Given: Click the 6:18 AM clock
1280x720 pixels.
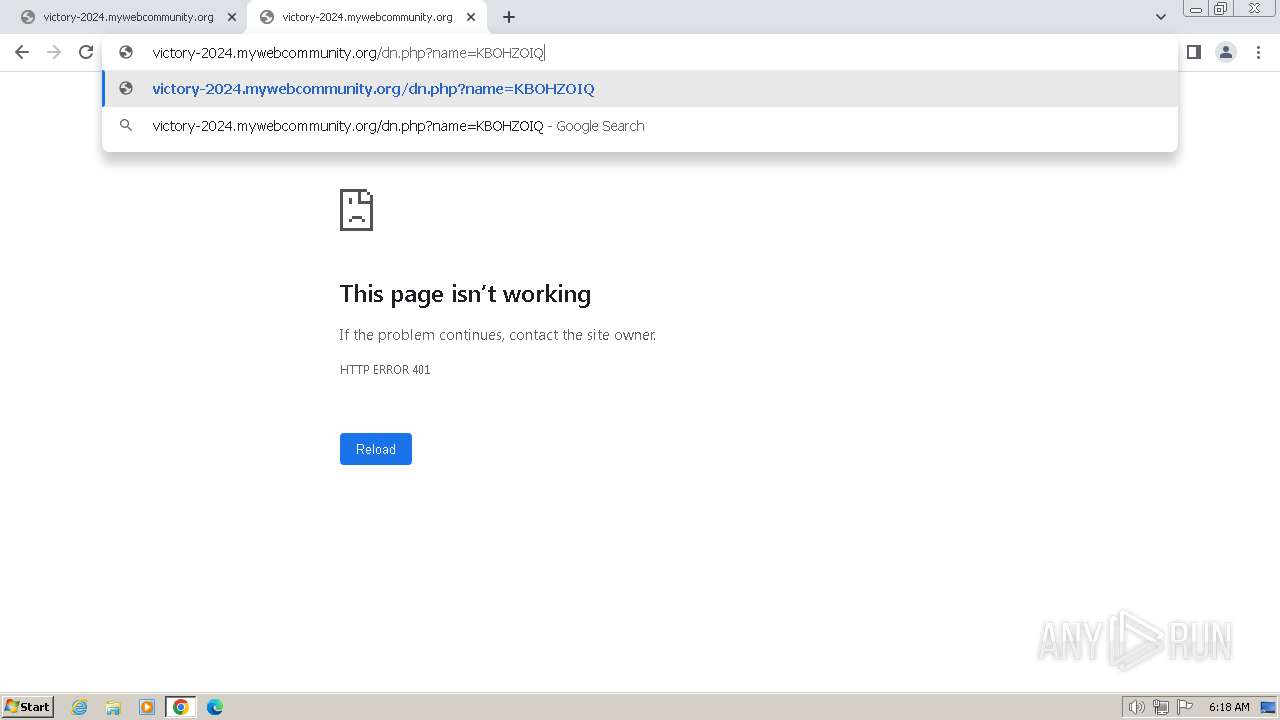Looking at the screenshot, I should (1229, 707).
